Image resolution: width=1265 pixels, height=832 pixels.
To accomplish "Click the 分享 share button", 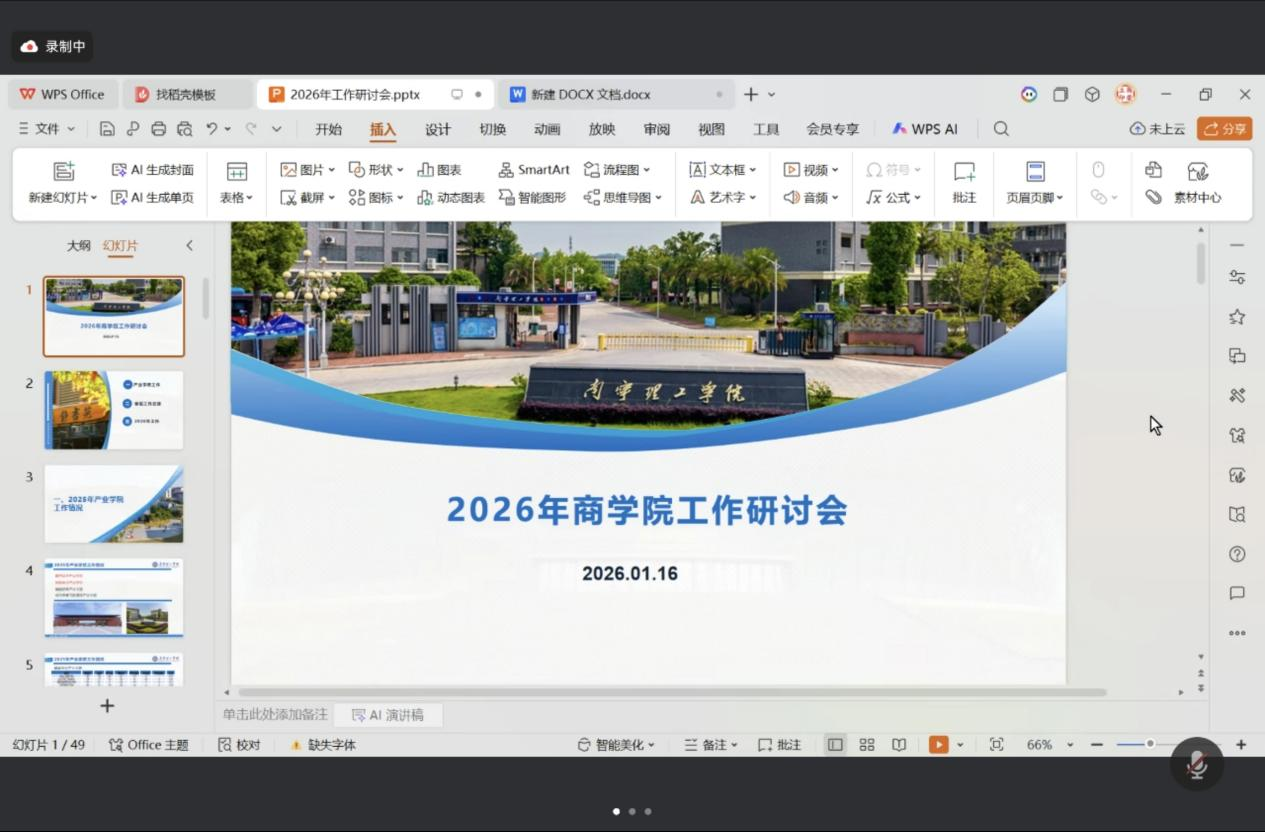I will [x=1224, y=129].
